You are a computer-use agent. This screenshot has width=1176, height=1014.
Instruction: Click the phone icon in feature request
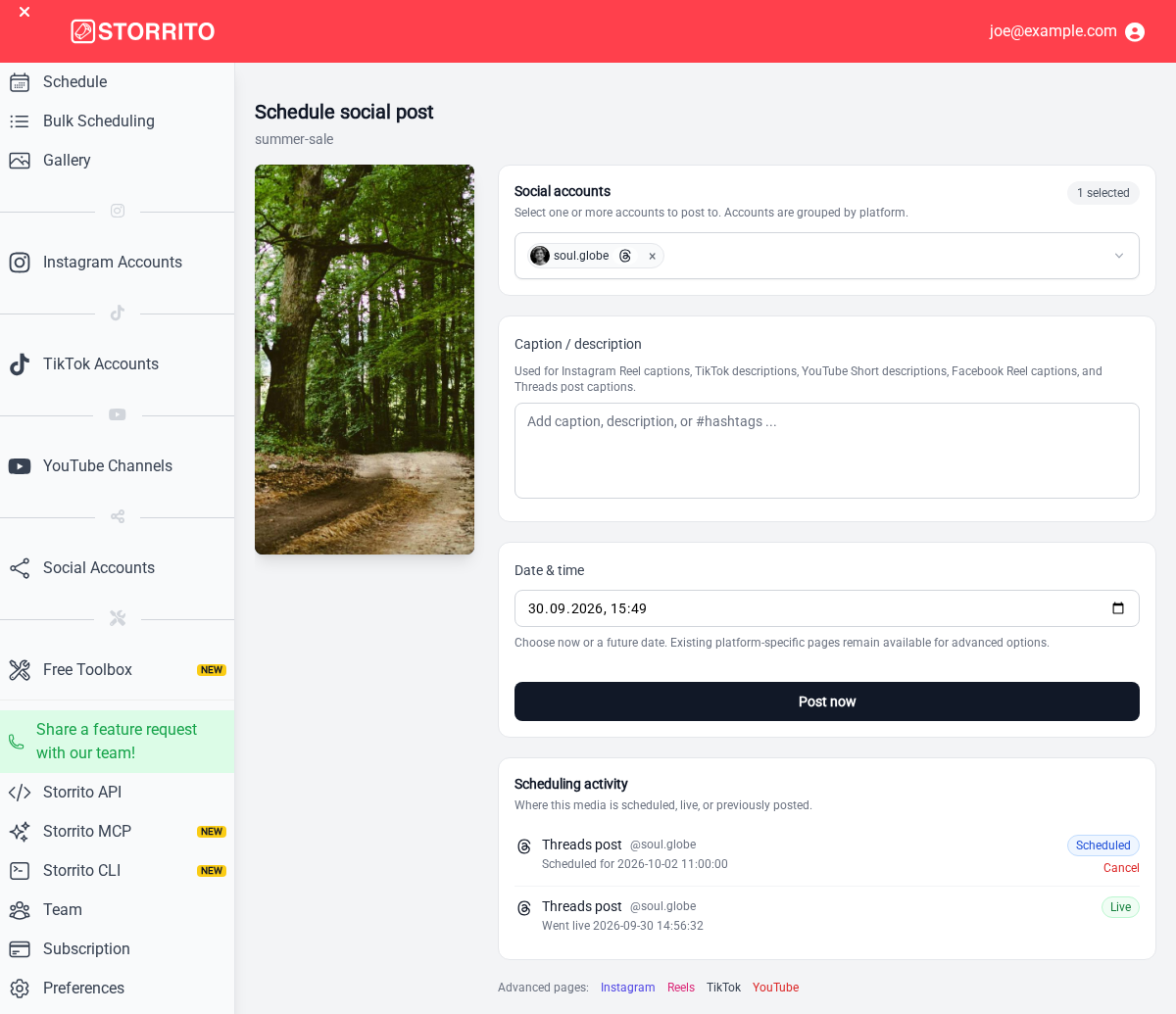click(x=16, y=742)
